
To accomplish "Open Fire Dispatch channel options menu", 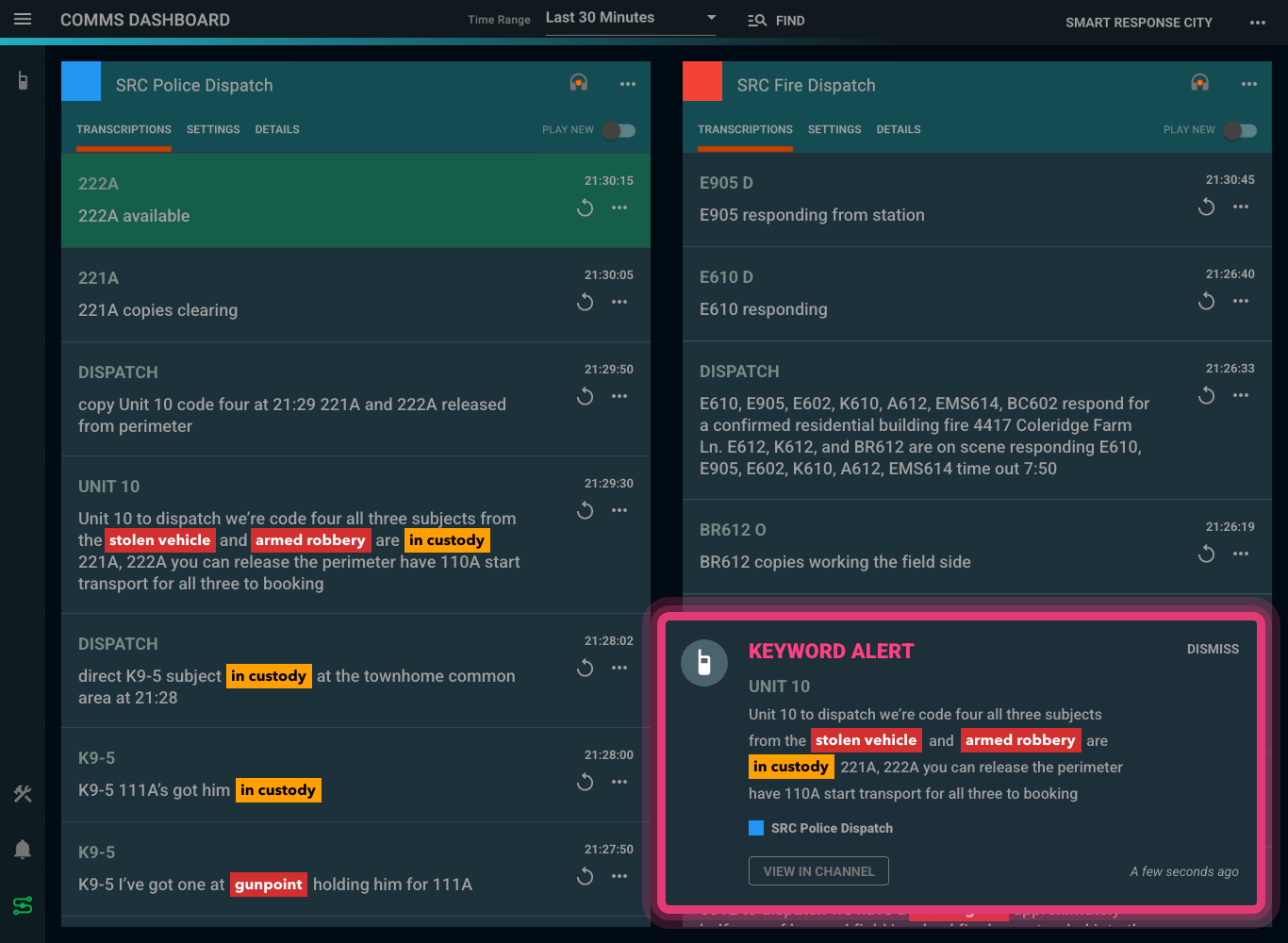I will coord(1249,84).
